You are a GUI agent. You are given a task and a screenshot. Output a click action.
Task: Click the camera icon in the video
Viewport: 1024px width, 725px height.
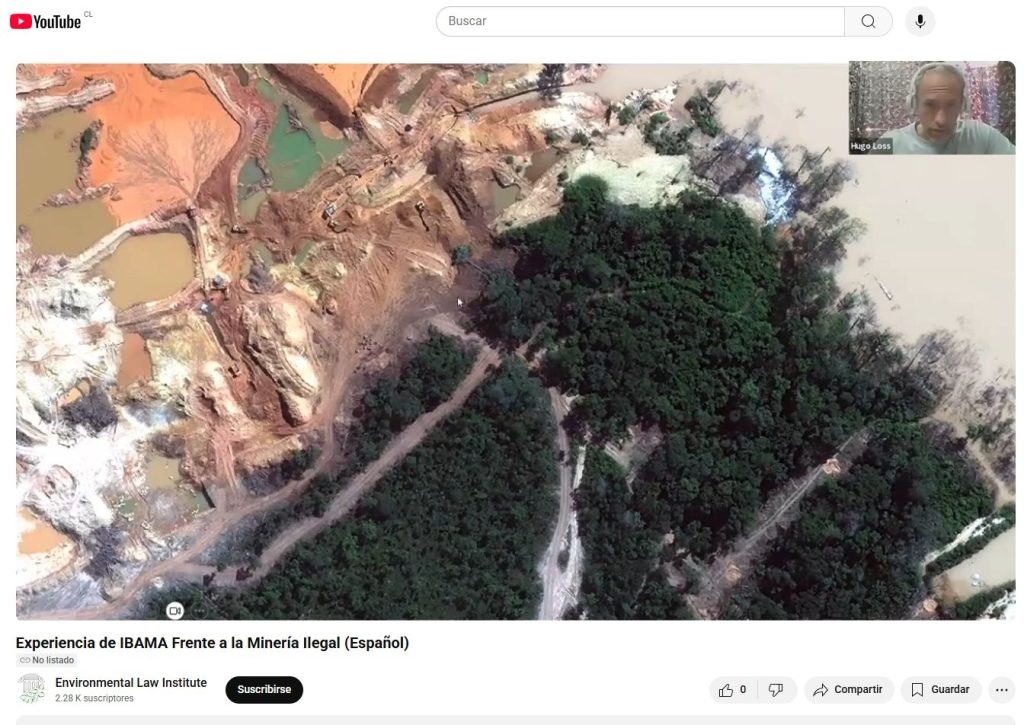[x=175, y=610]
